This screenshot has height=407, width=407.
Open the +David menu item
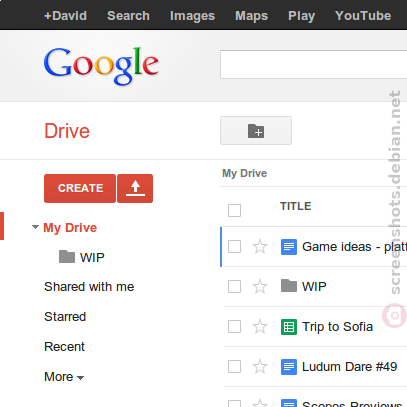[65, 16]
